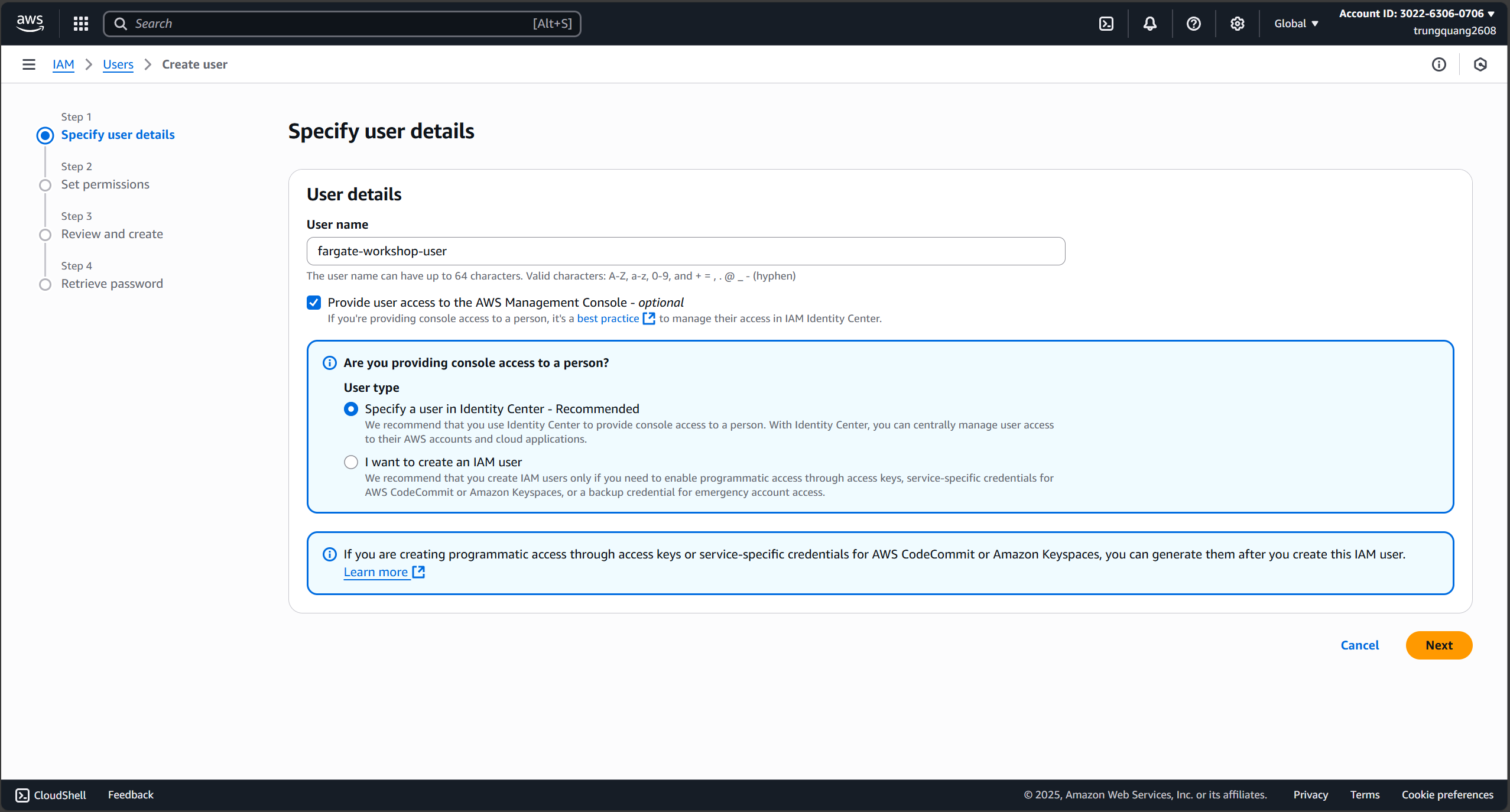Open external link icon beside Learn more
Image resolution: width=1510 pixels, height=812 pixels.
418,572
